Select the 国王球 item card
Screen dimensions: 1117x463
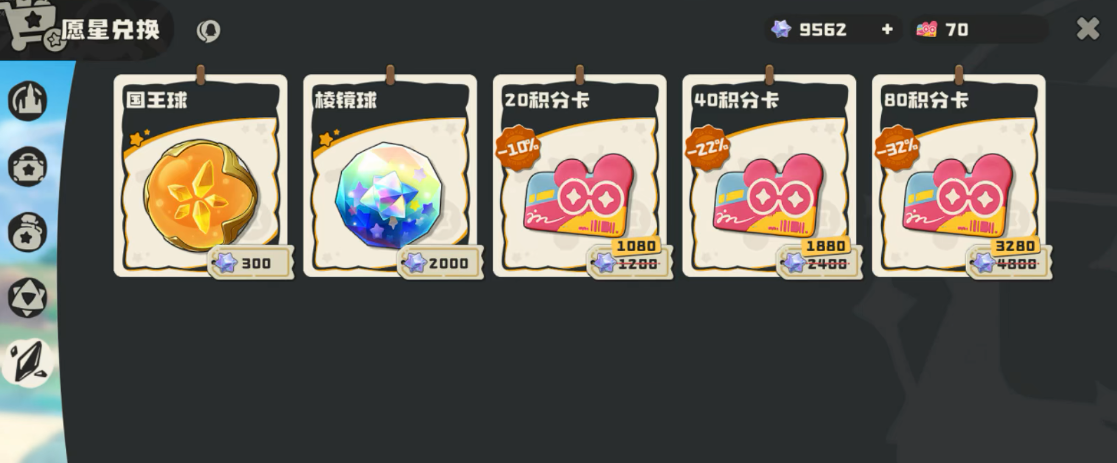[x=200, y=175]
